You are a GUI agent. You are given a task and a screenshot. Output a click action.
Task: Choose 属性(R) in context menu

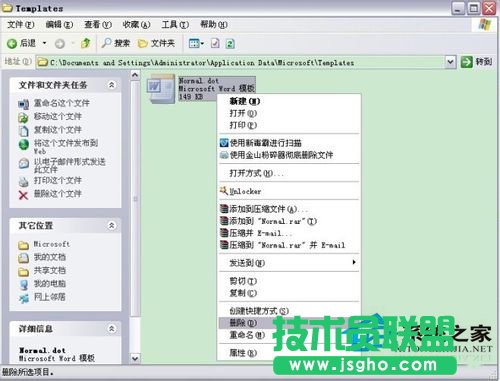click(x=289, y=353)
